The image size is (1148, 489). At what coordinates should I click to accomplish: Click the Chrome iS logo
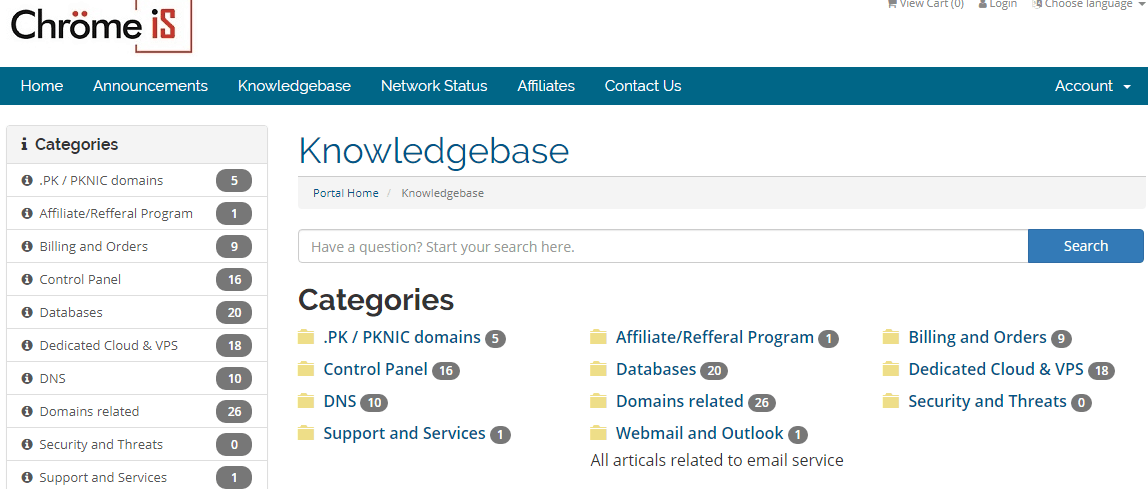[x=102, y=26]
